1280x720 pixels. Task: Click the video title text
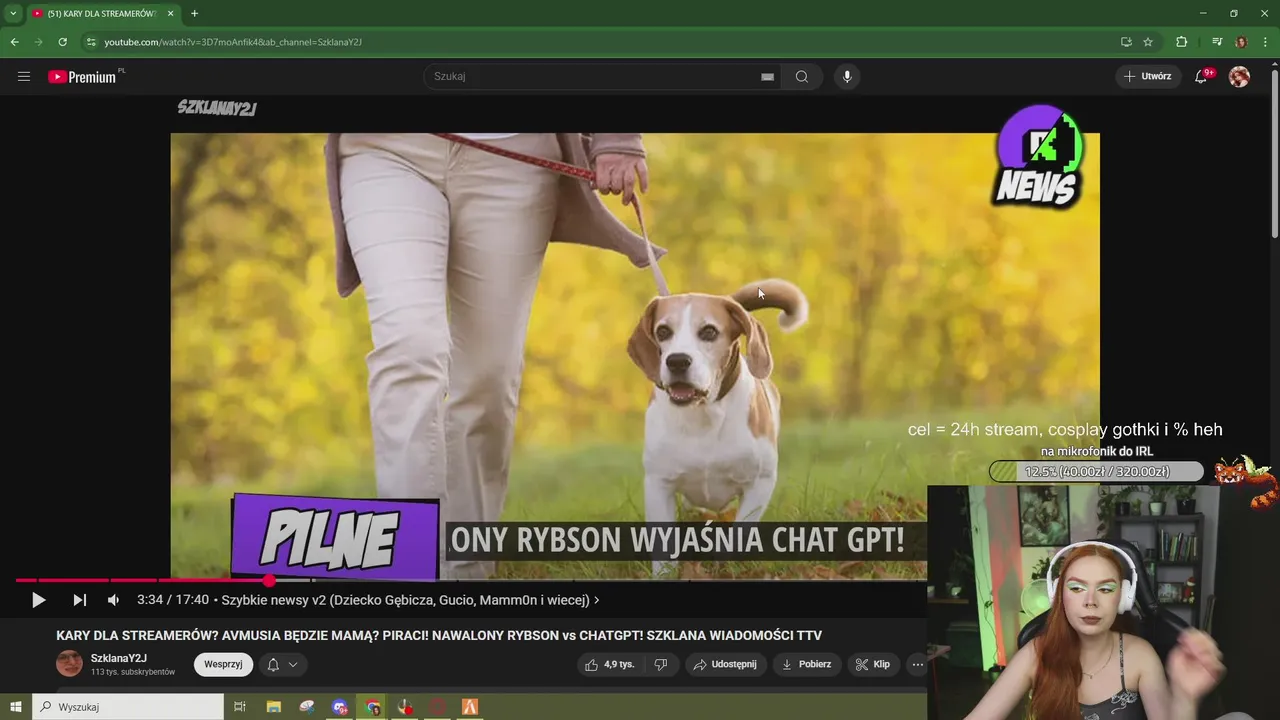439,636
